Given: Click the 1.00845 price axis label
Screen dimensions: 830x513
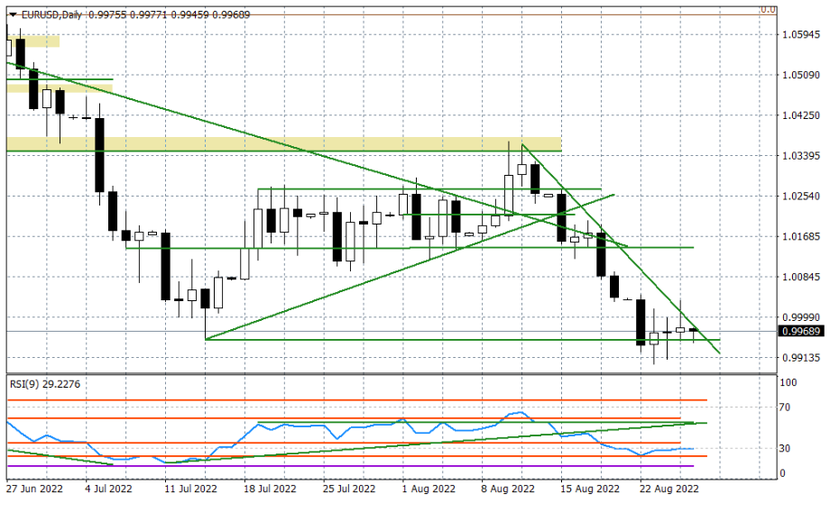Looking at the screenshot, I should point(801,277).
